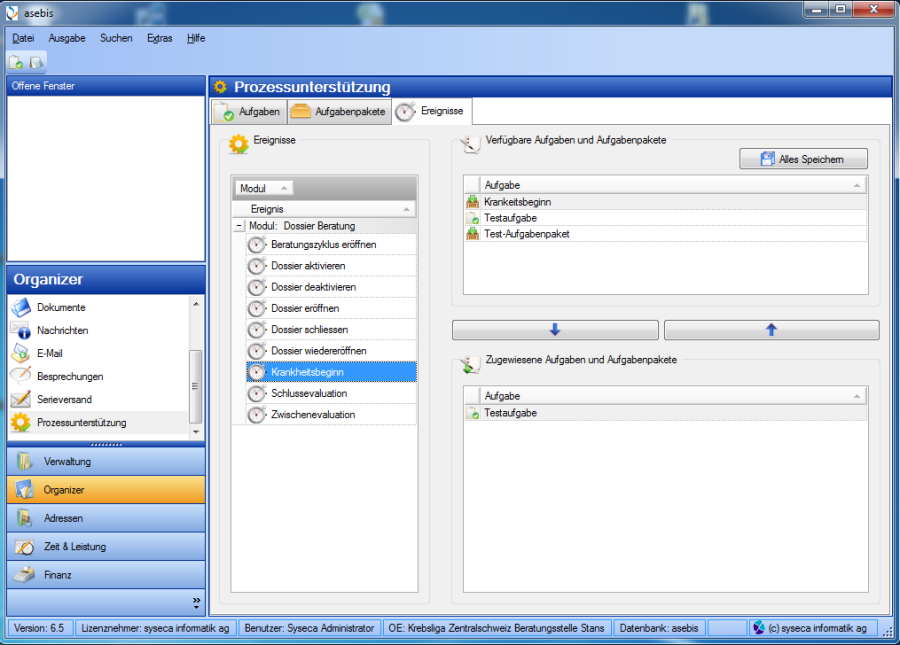
Task: Click Lizenznehmer: syseca informatik ag status entry
Action: pyautogui.click(x=155, y=628)
